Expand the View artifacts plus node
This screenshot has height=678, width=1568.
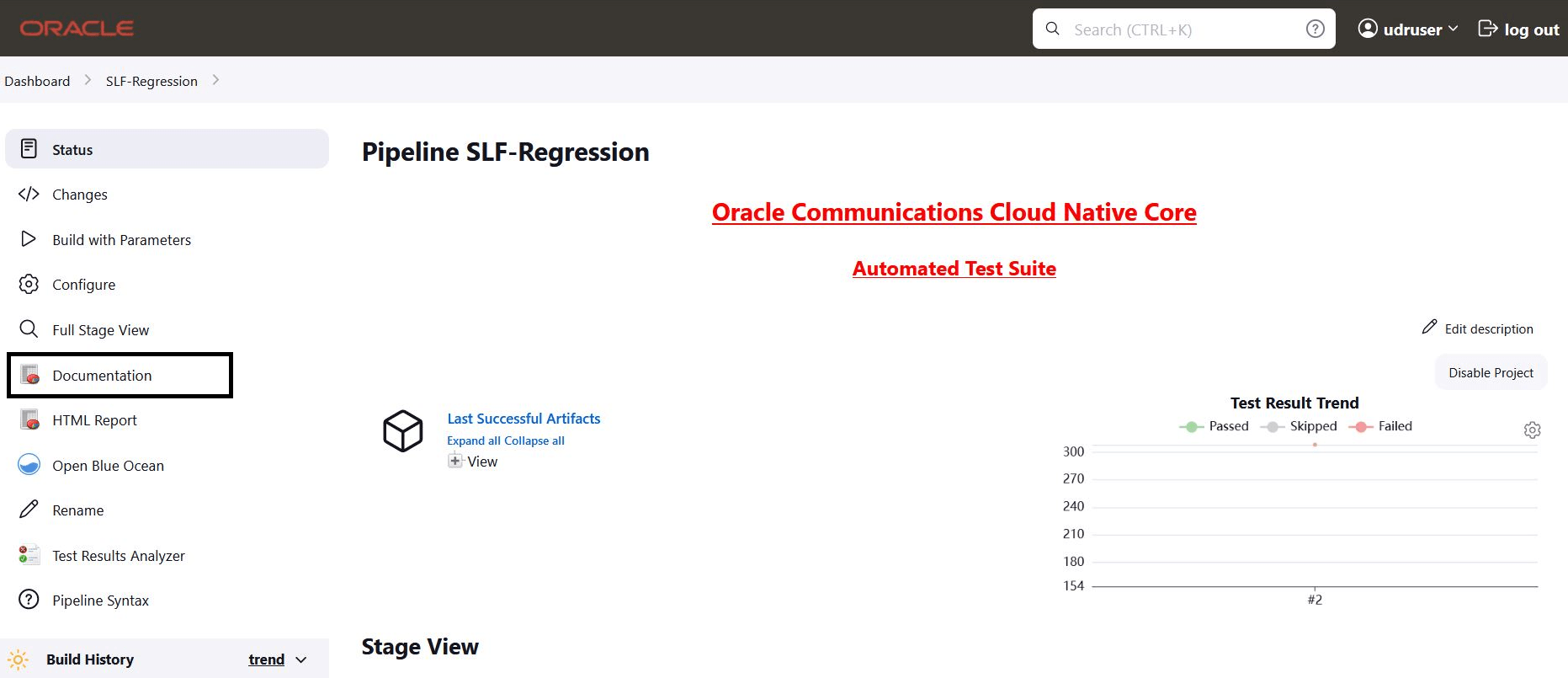point(455,461)
